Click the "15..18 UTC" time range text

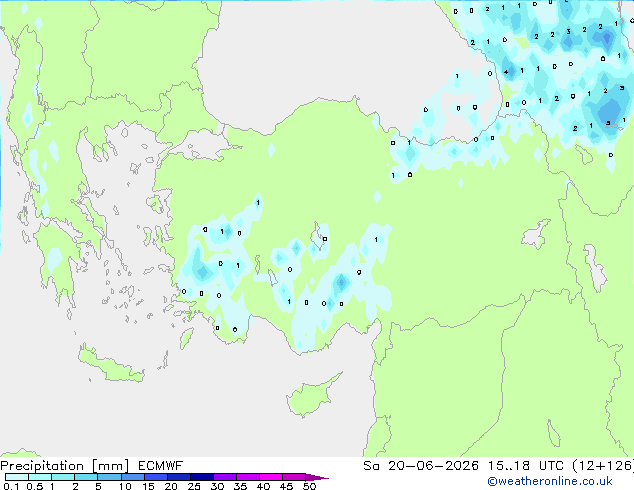pyautogui.click(x=526, y=466)
